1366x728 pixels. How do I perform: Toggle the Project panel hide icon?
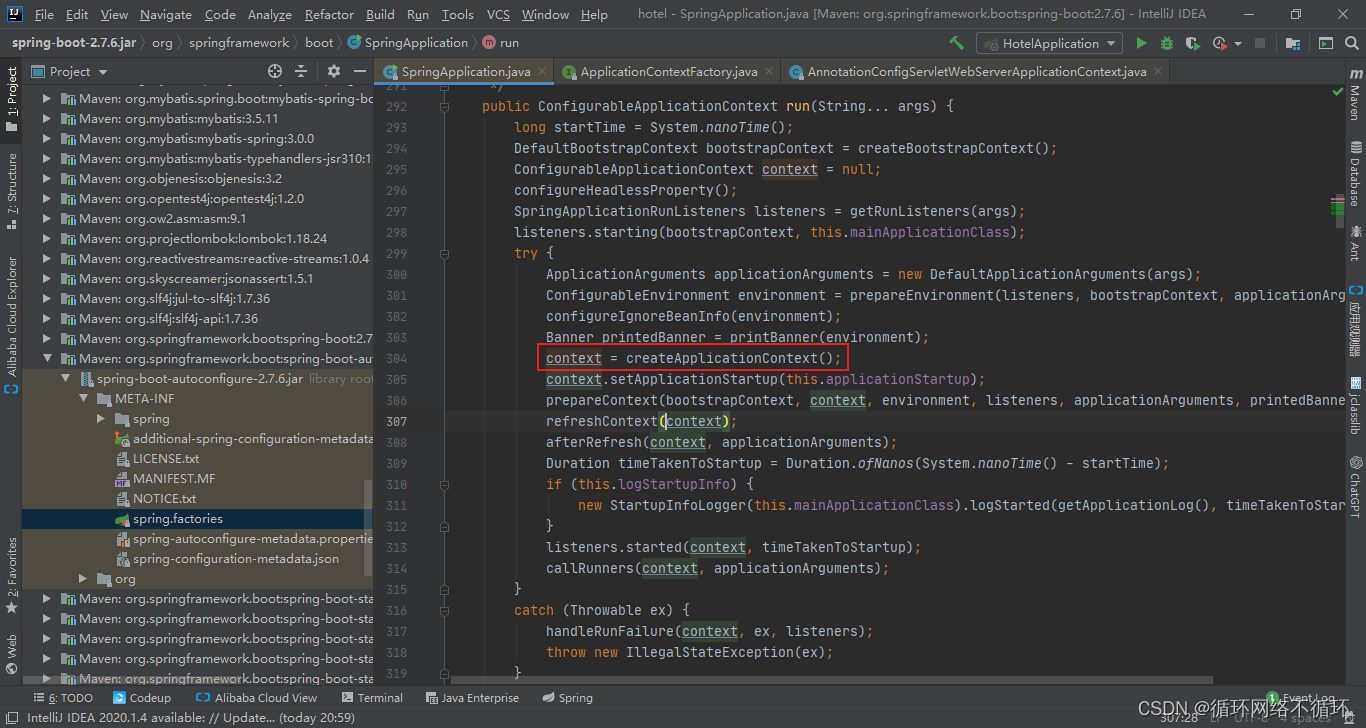[x=359, y=71]
